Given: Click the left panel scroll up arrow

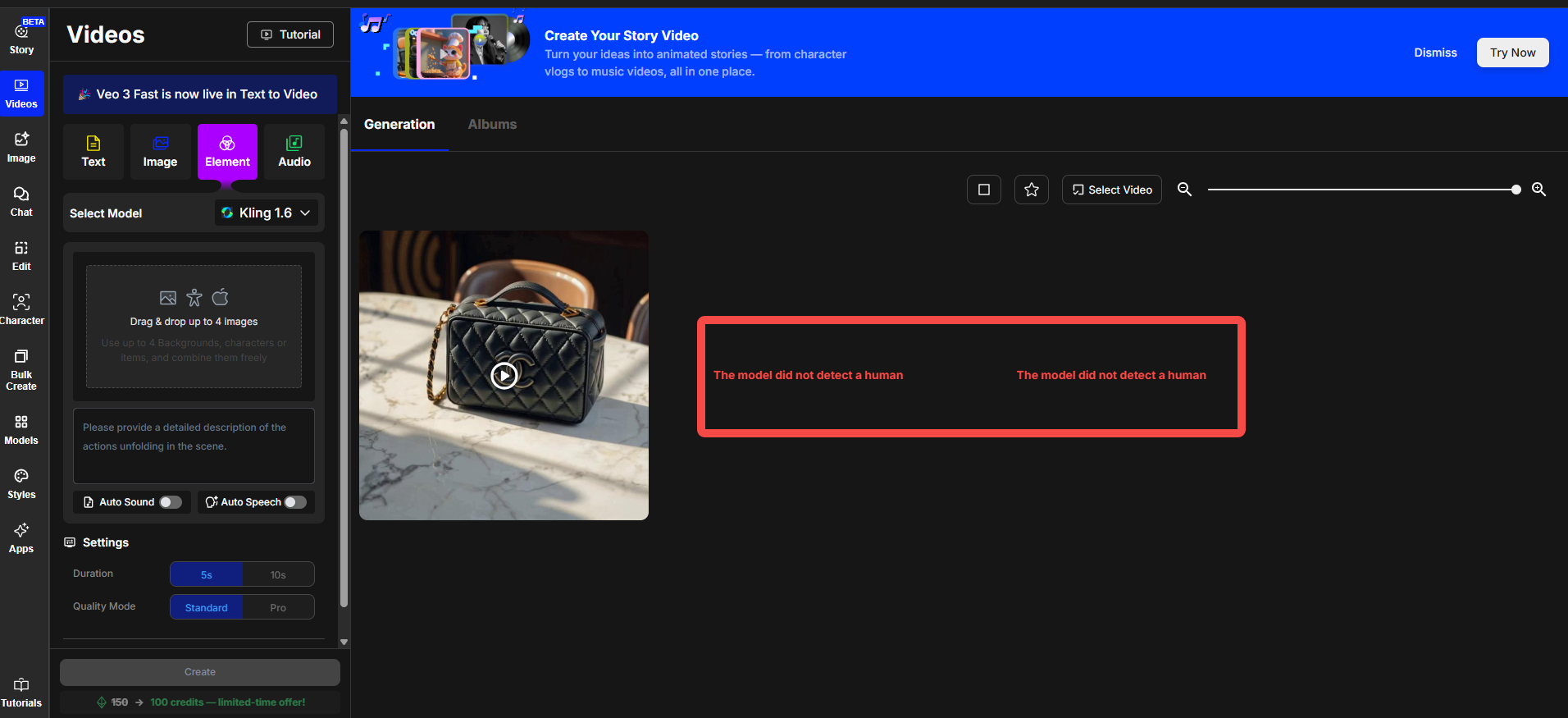Looking at the screenshot, I should (x=344, y=121).
